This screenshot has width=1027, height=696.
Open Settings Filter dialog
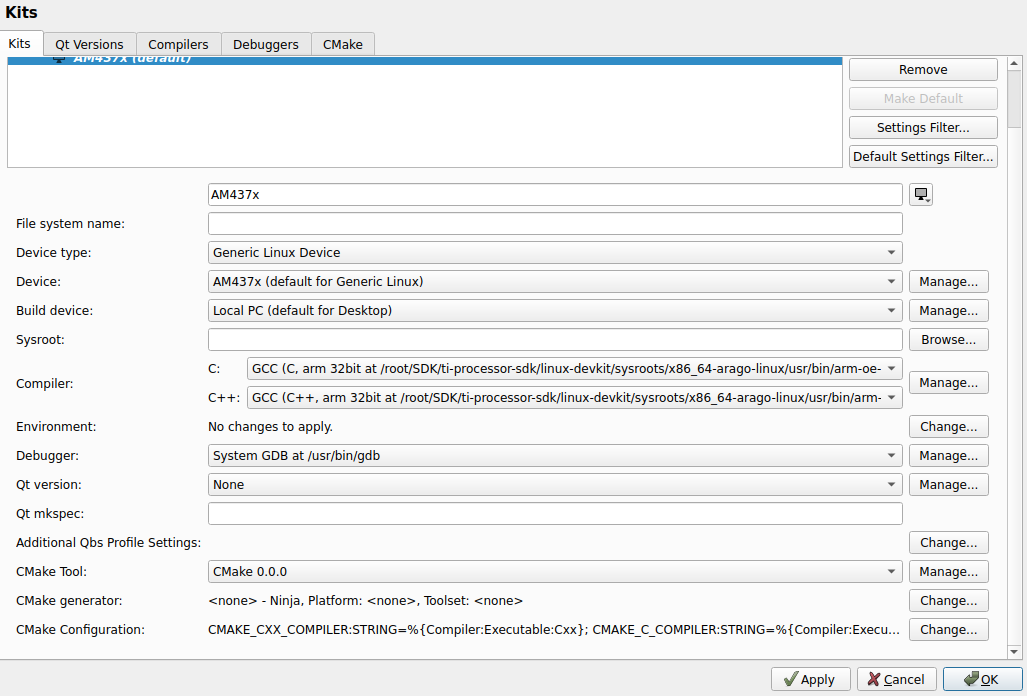922,128
